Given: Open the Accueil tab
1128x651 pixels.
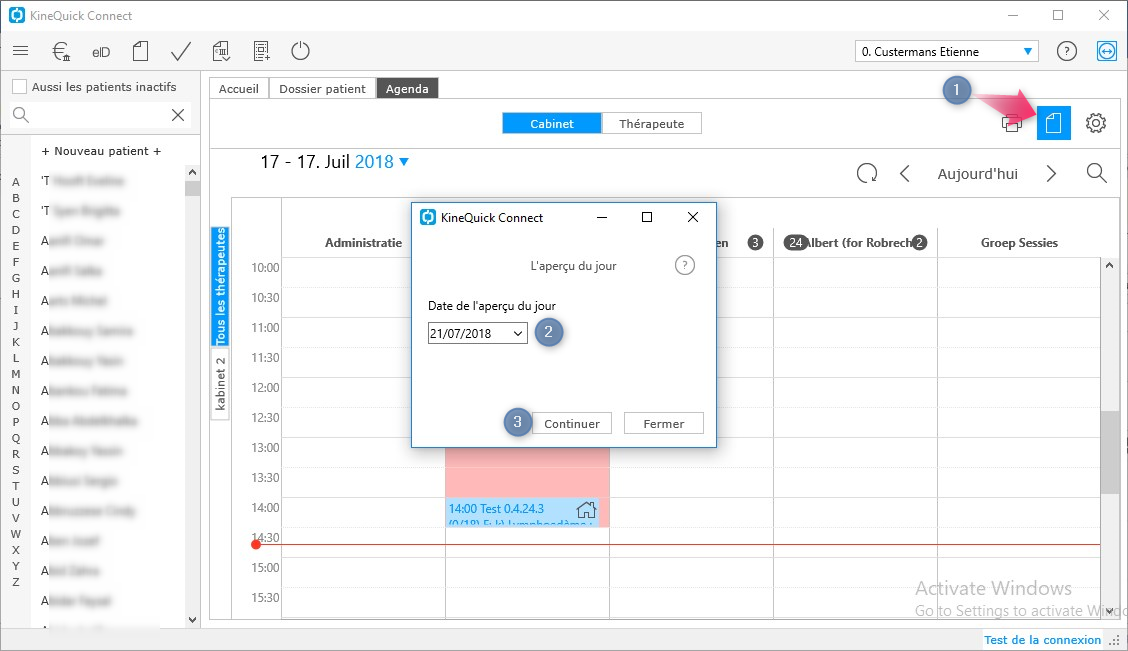Looking at the screenshot, I should click(238, 88).
